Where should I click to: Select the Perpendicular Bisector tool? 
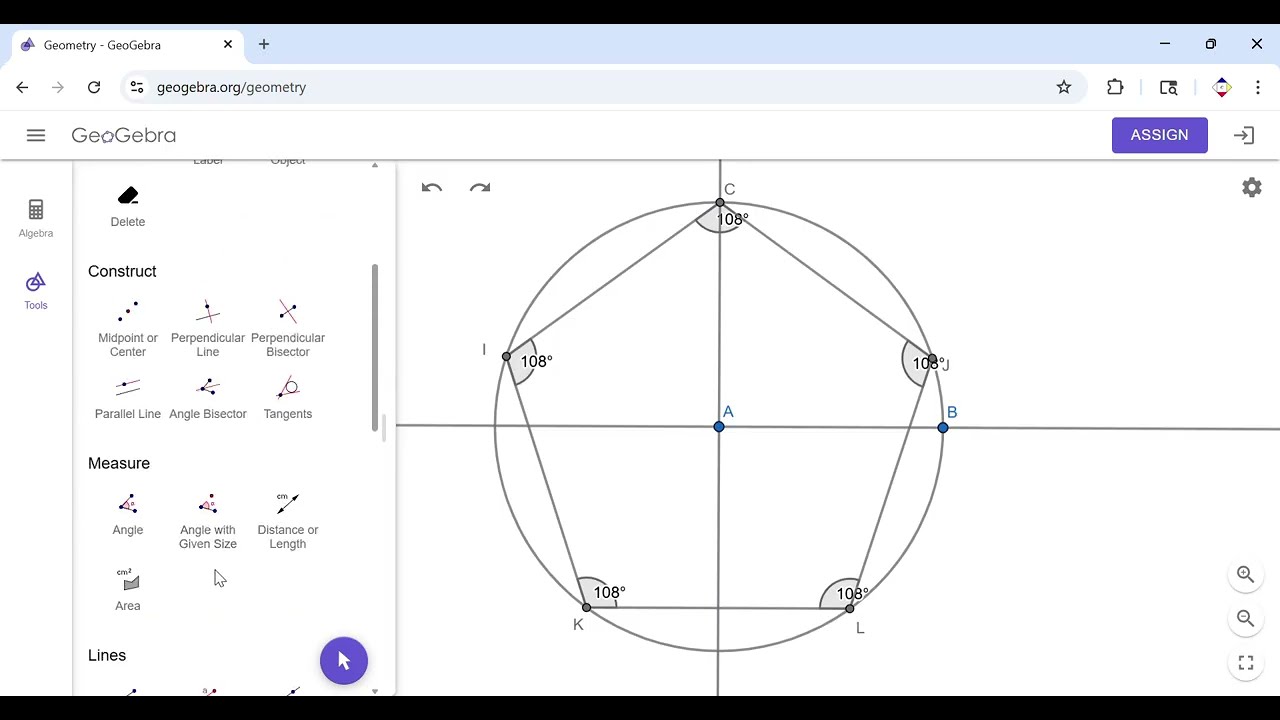pyautogui.click(x=288, y=329)
